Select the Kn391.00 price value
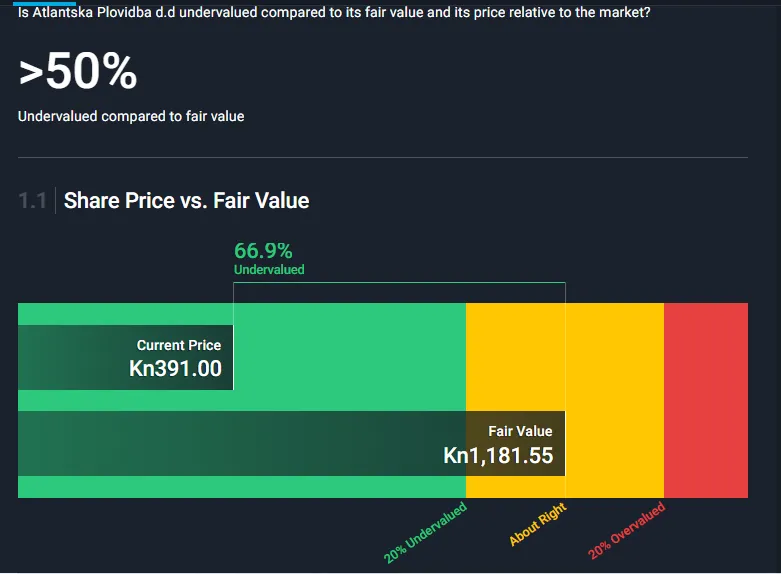Viewport: 781px width, 574px height. coord(176,369)
